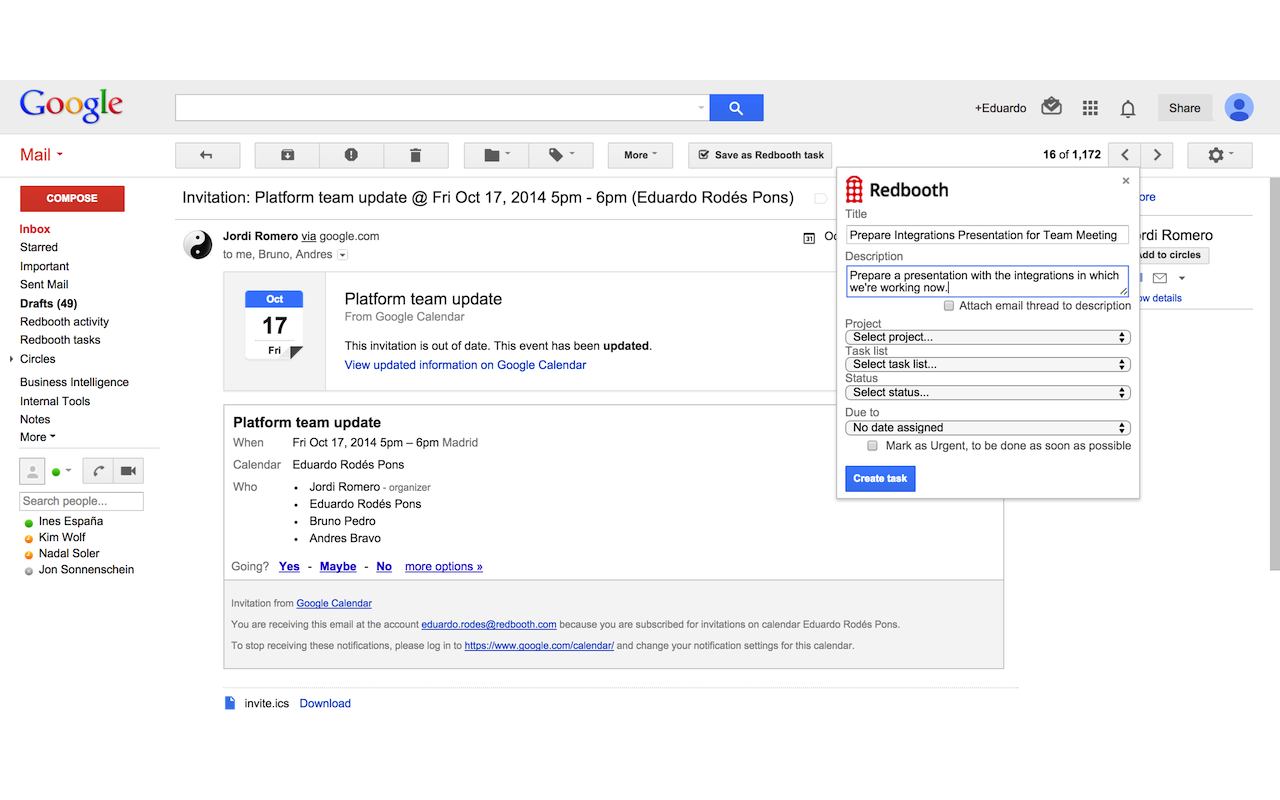
Task: Open 'View updated information on Google Calendar'
Action: coord(464,364)
